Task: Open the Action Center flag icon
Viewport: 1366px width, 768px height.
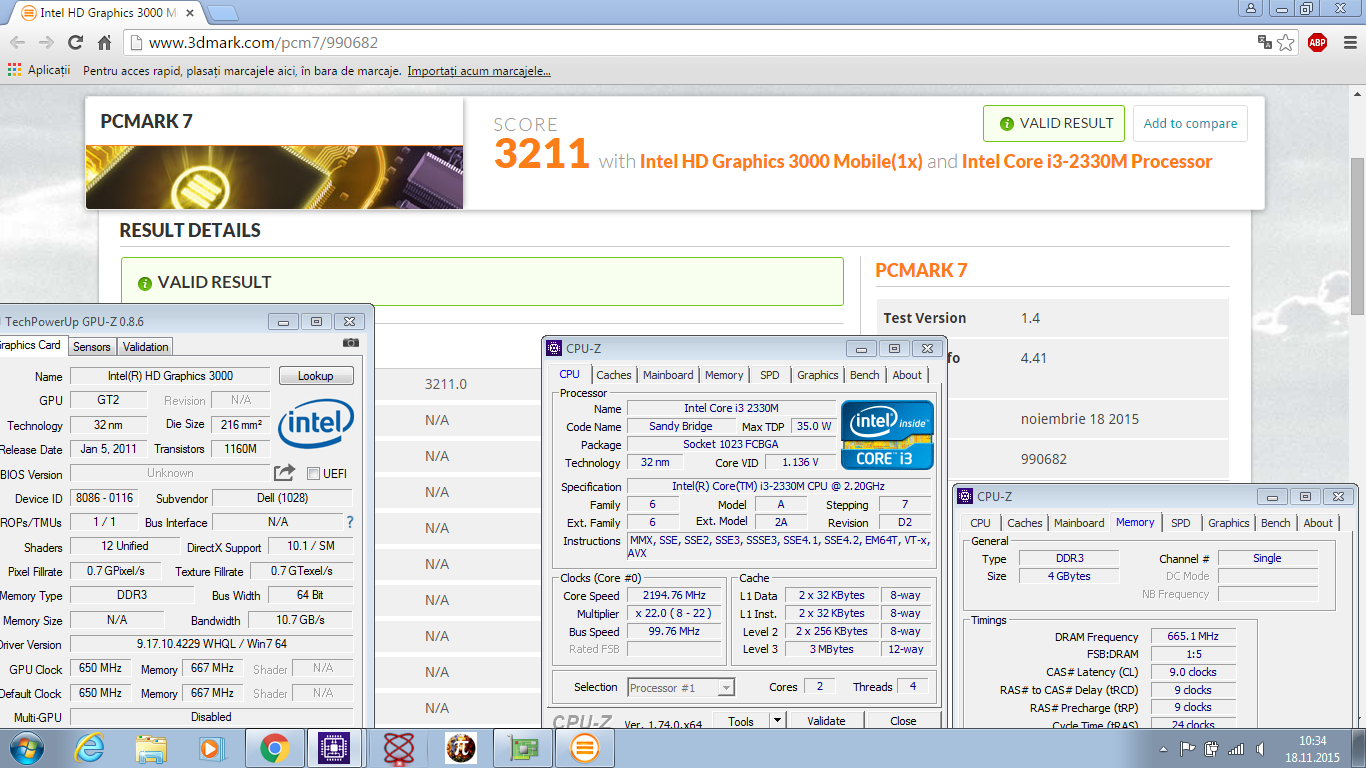Action: 1188,748
